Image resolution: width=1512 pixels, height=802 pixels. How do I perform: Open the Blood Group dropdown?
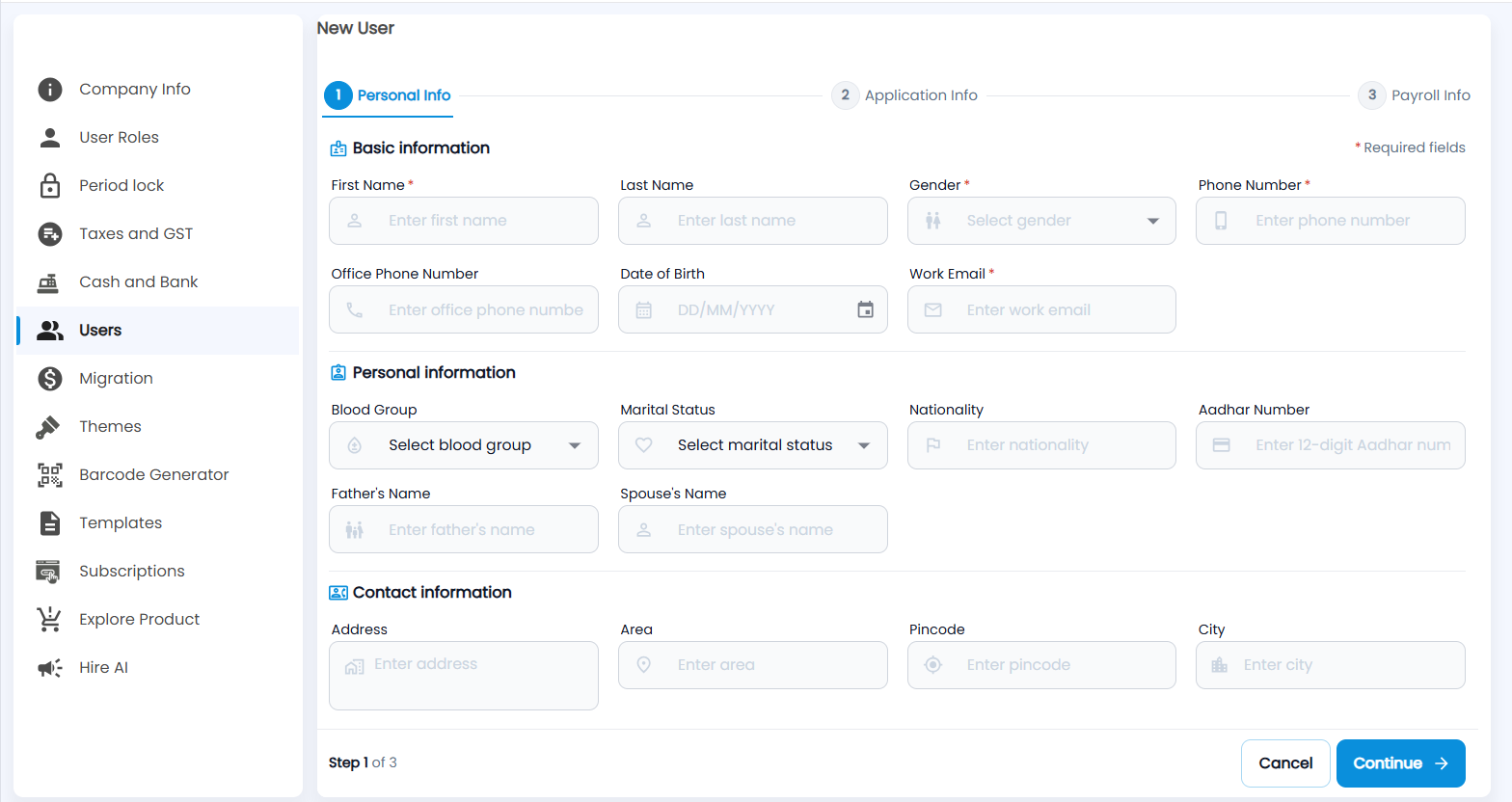point(464,445)
